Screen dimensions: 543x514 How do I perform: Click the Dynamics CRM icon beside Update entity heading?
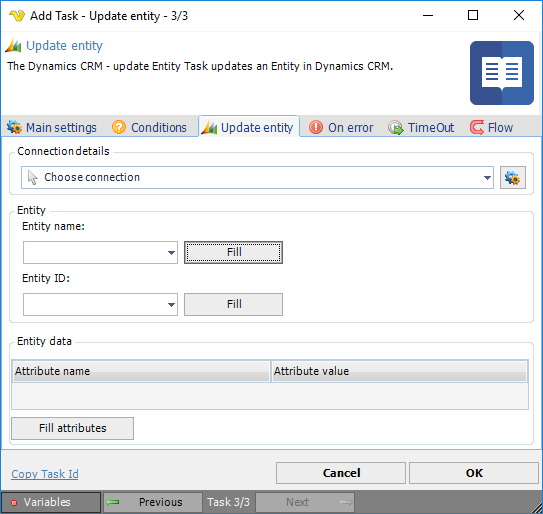pyautogui.click(x=14, y=46)
